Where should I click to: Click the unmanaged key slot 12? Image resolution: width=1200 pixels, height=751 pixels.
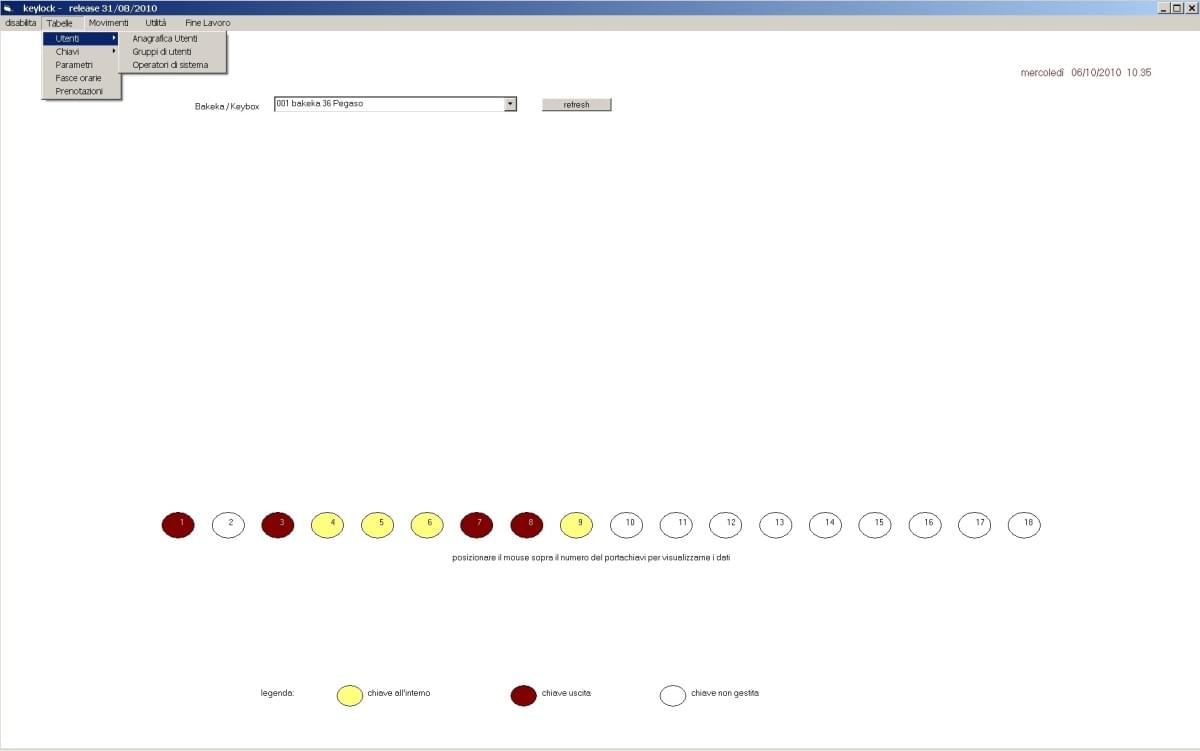coord(726,525)
